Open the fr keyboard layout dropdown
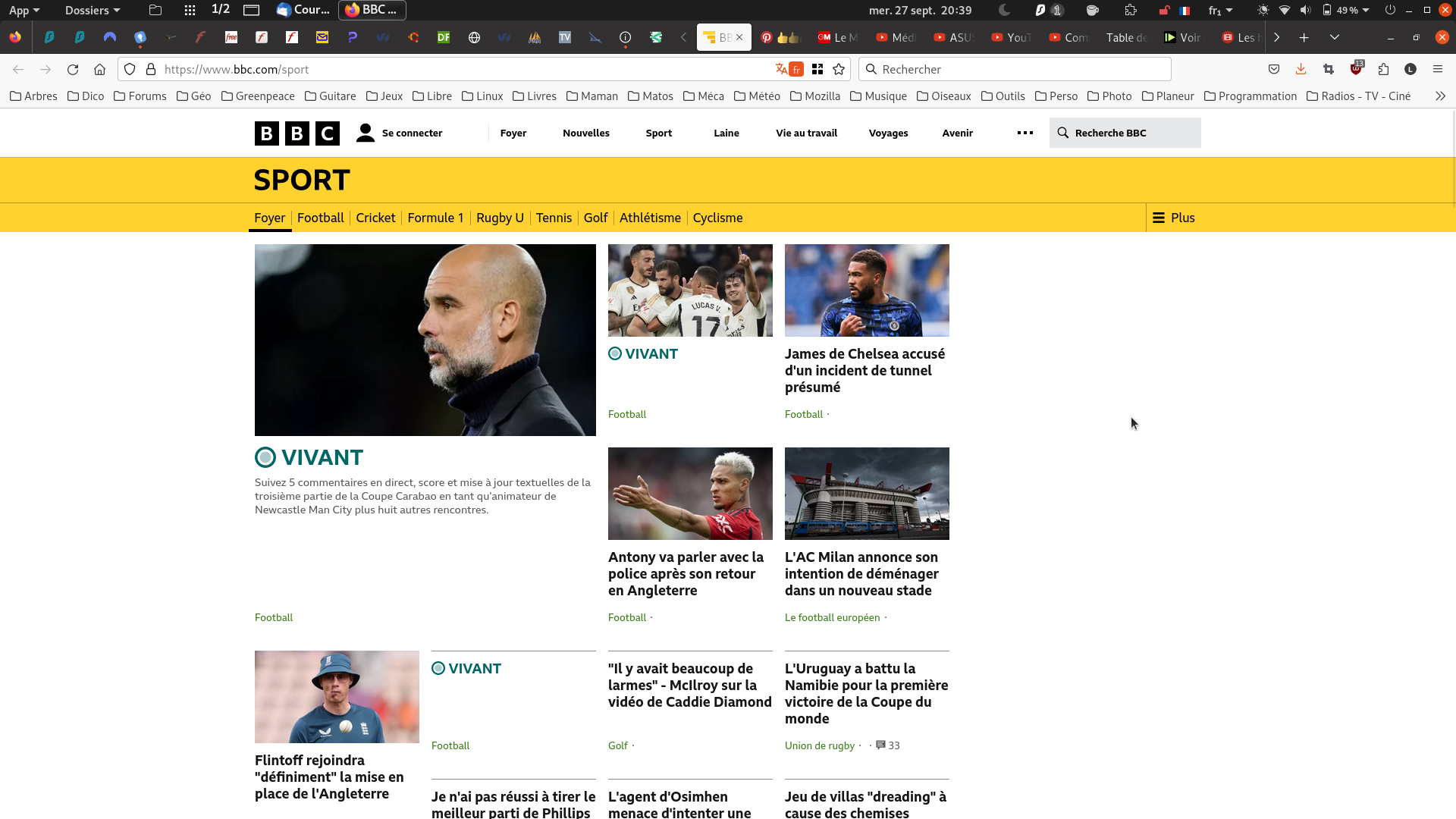The height and width of the screenshot is (819, 1456). pos(1221,10)
